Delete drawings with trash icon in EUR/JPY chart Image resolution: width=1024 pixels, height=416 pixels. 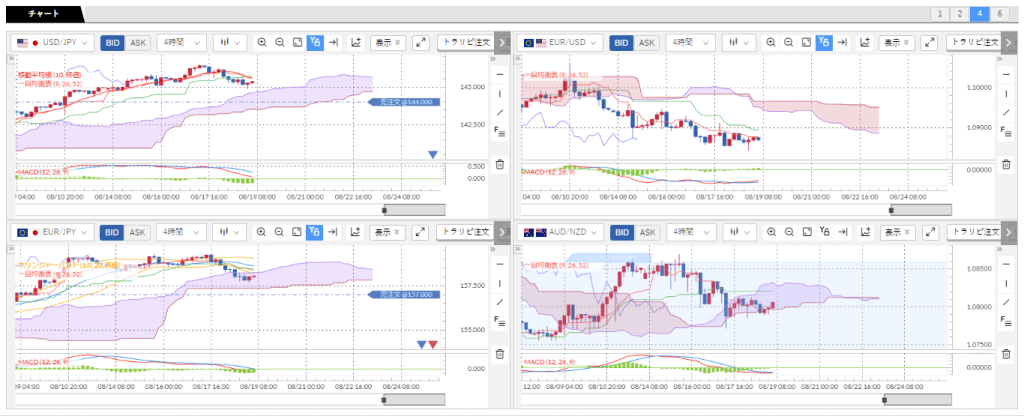coord(500,354)
